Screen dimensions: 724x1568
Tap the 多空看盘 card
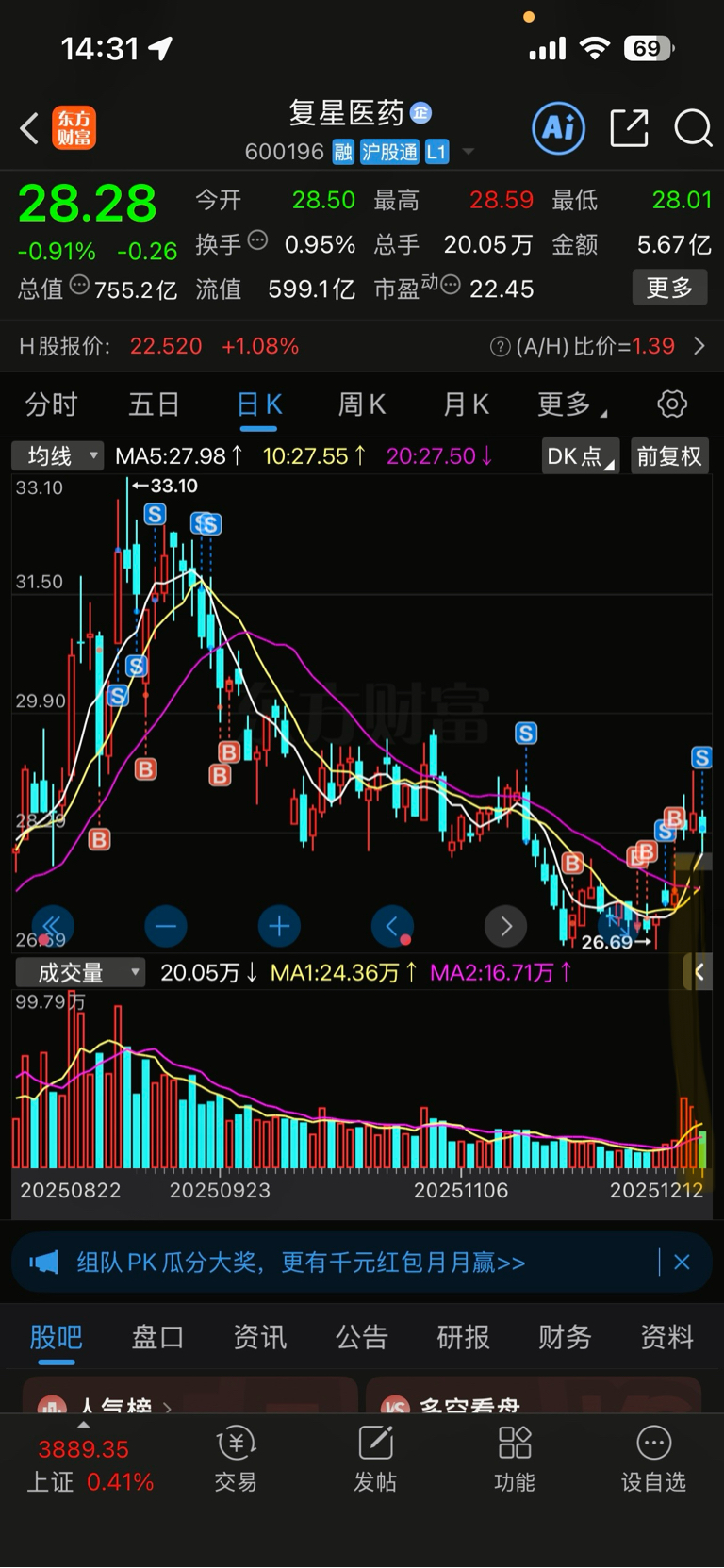tap(534, 1395)
